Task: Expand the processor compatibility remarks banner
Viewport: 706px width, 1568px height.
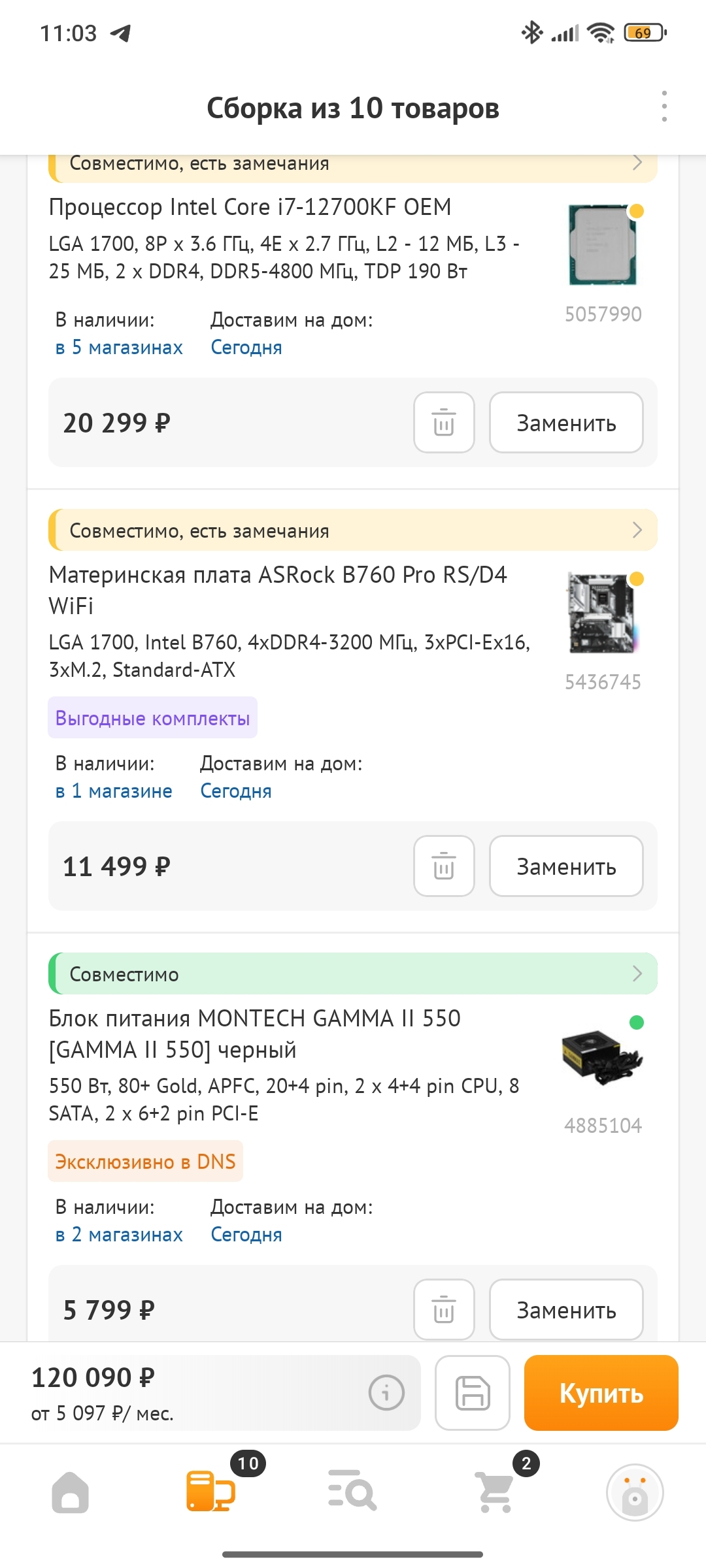Action: [353, 165]
